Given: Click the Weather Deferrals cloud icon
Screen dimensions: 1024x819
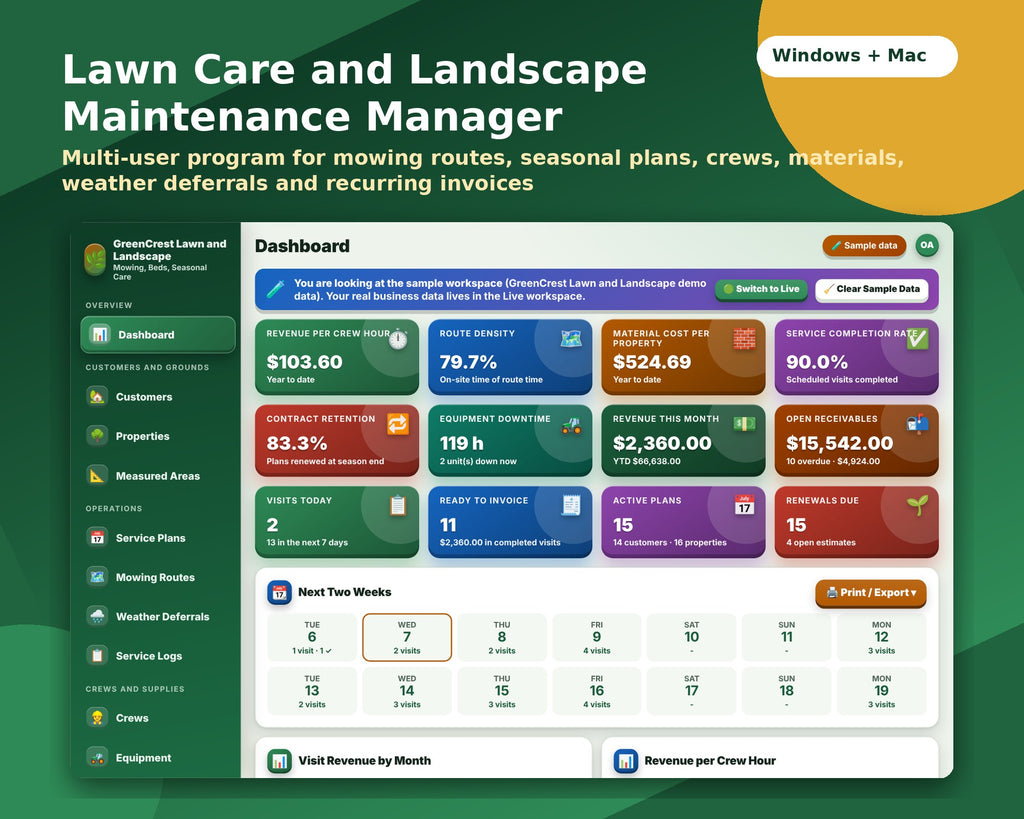Looking at the screenshot, I should [x=97, y=616].
